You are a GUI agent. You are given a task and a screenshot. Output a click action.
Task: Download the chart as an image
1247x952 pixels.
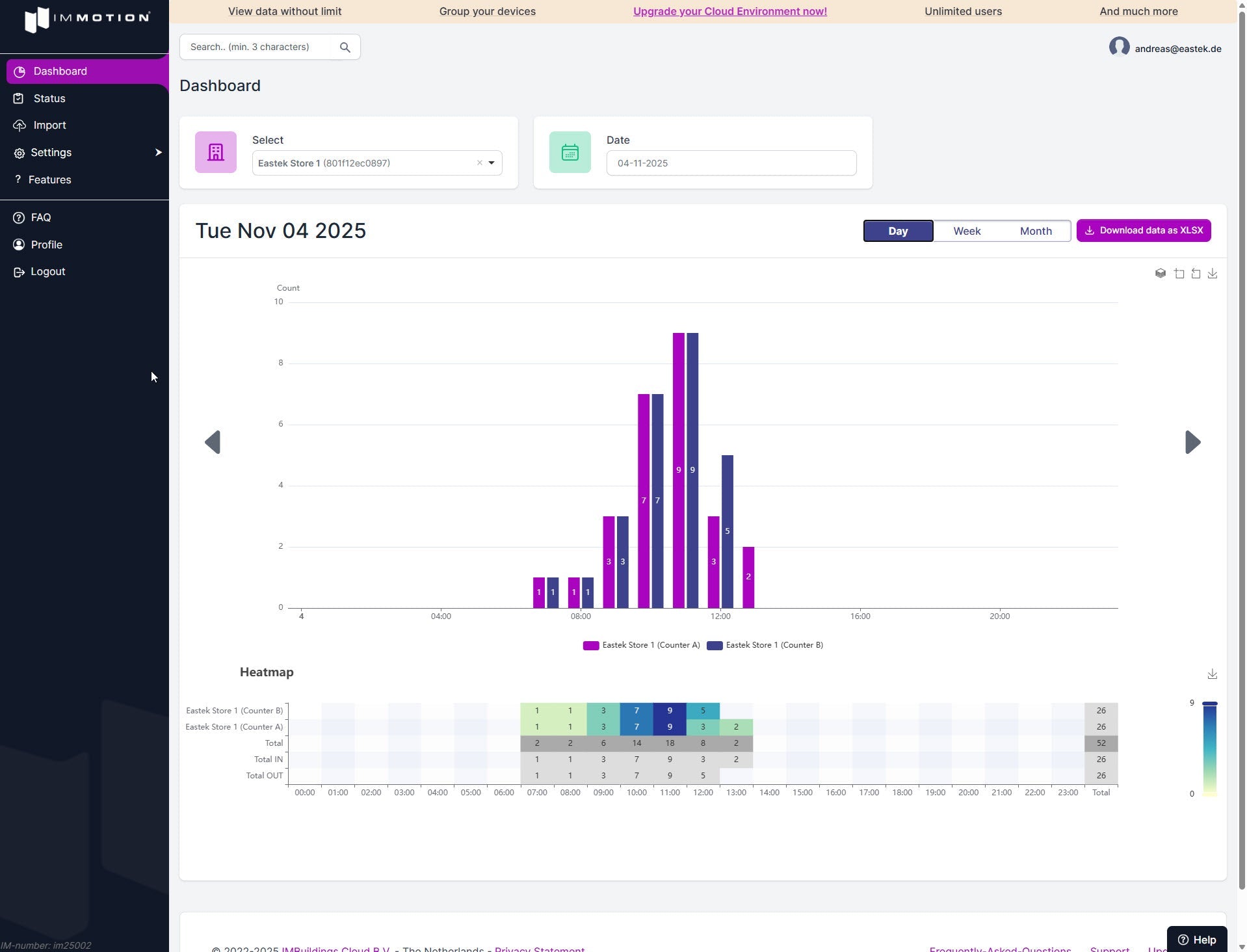click(1213, 273)
